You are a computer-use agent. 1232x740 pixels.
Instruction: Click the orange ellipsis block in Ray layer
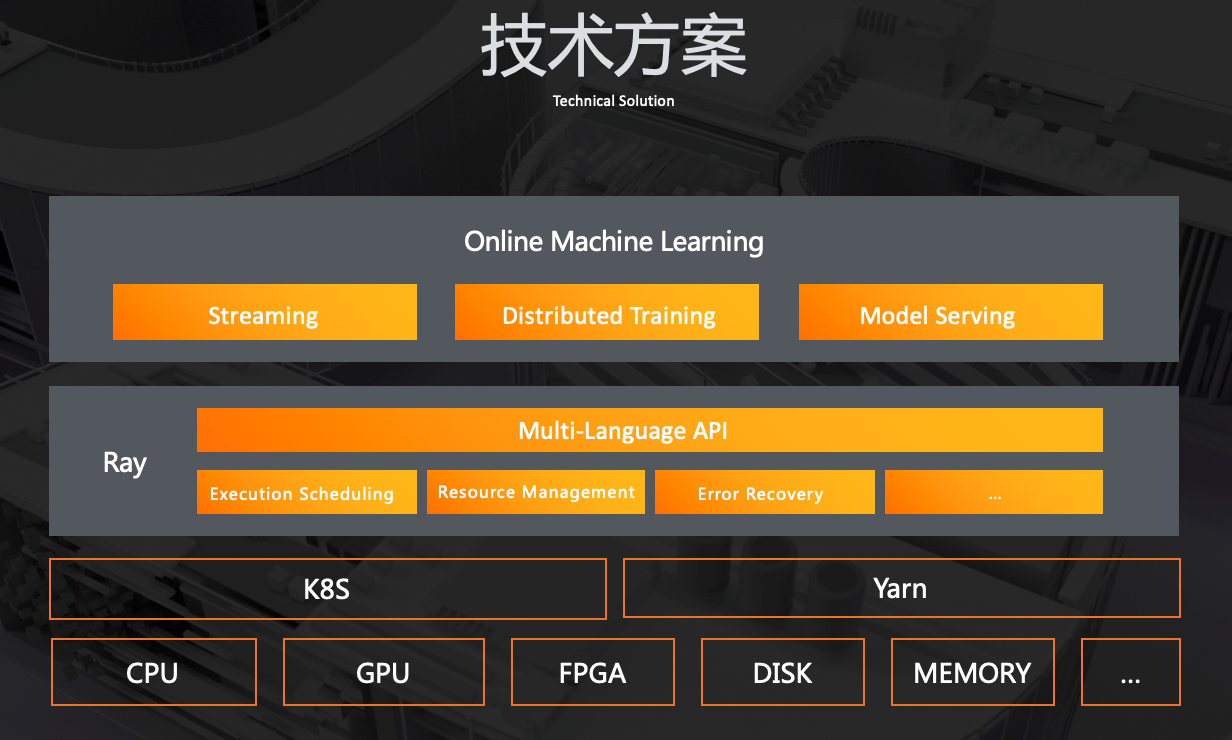pos(994,492)
